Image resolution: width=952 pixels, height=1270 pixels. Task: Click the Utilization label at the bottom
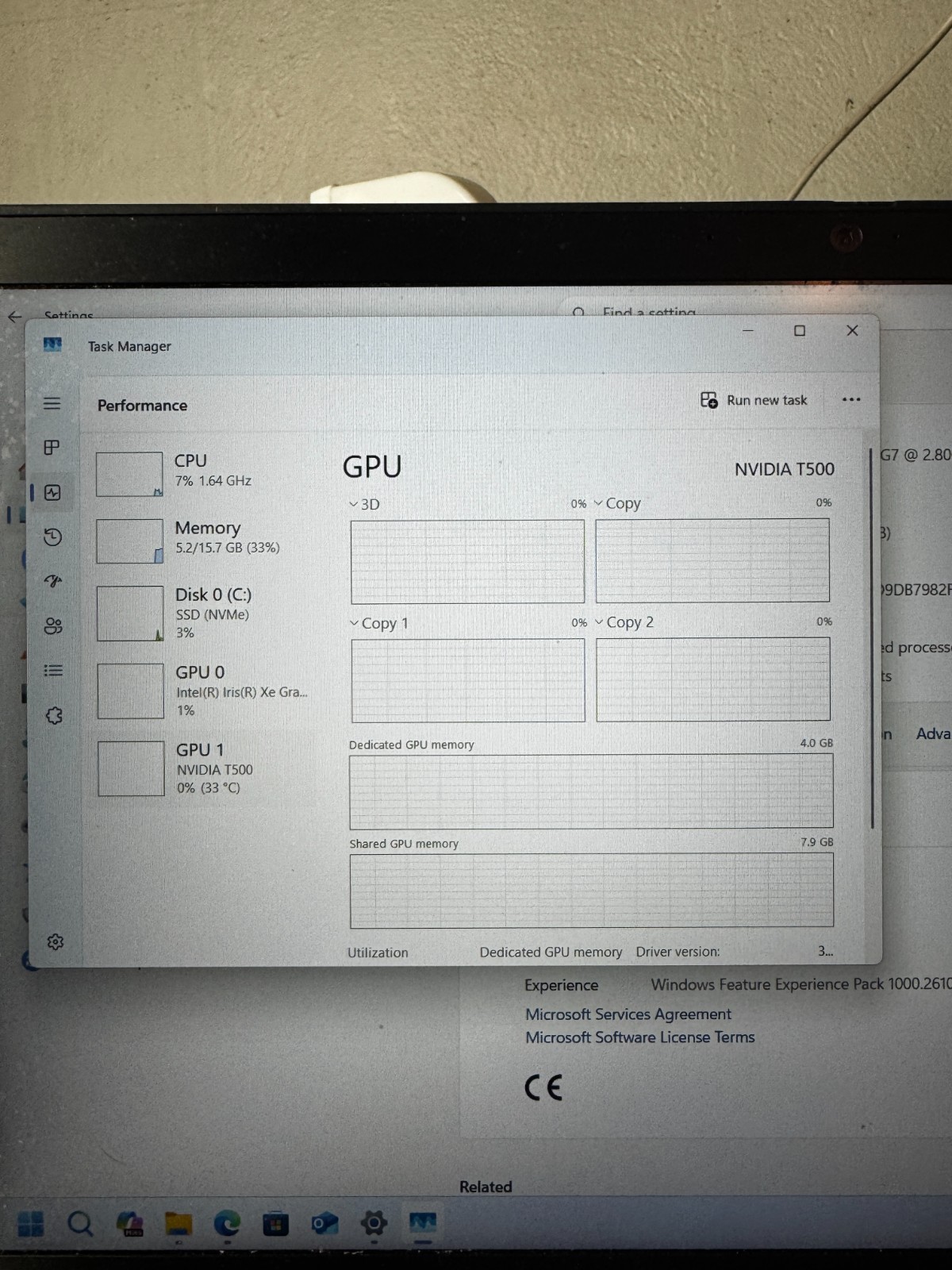pyautogui.click(x=378, y=952)
